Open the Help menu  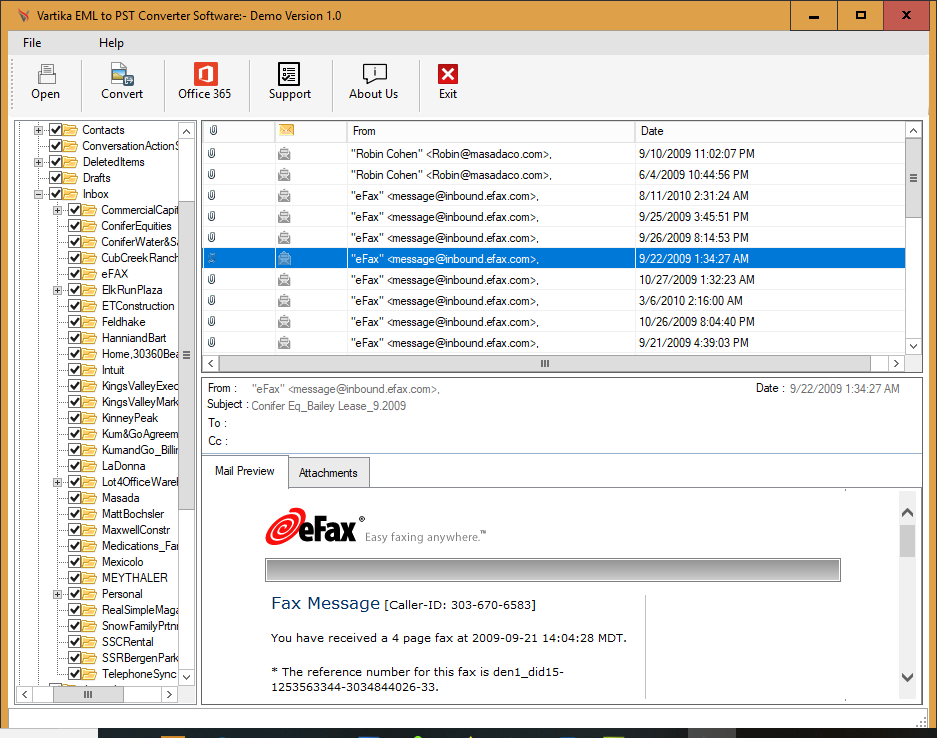(x=111, y=43)
